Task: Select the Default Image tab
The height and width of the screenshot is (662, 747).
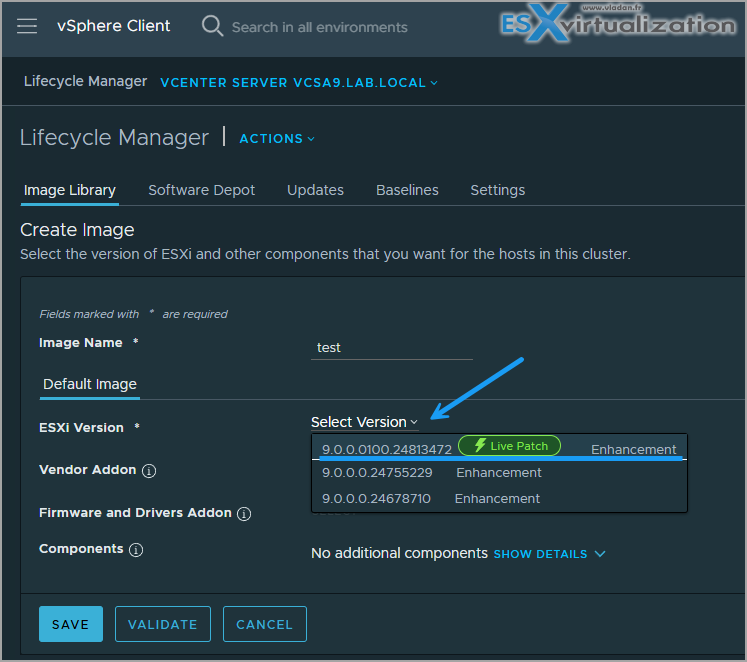Action: click(x=90, y=384)
